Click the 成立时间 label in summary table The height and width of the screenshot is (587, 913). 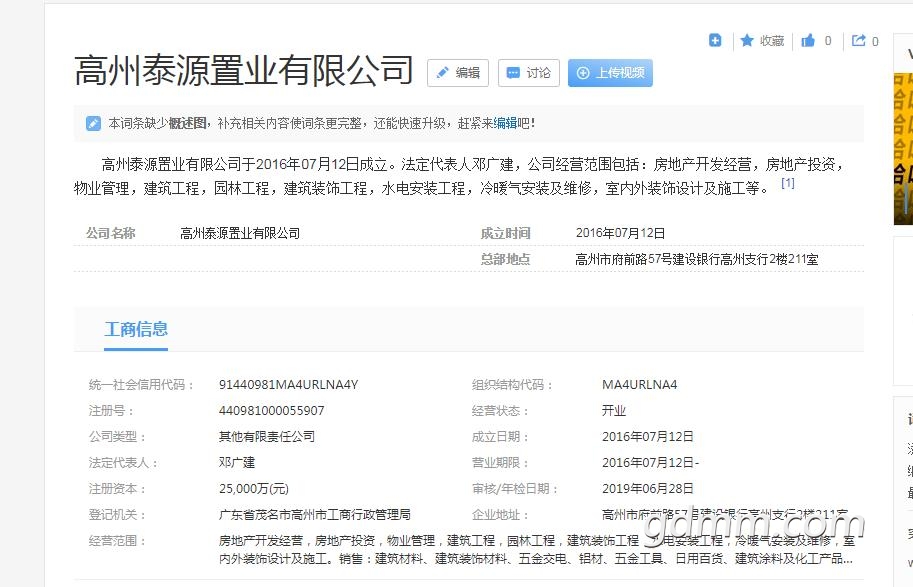[x=505, y=234]
